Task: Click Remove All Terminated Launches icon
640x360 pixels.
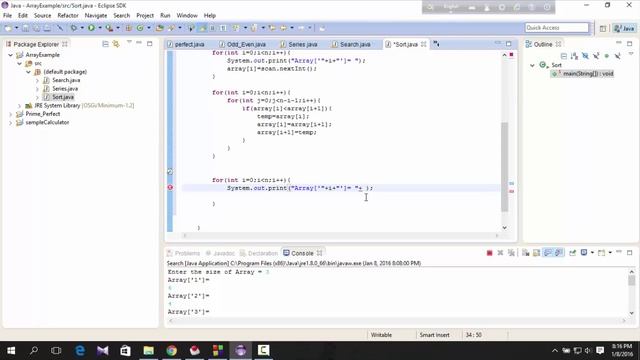Action: coord(511,253)
